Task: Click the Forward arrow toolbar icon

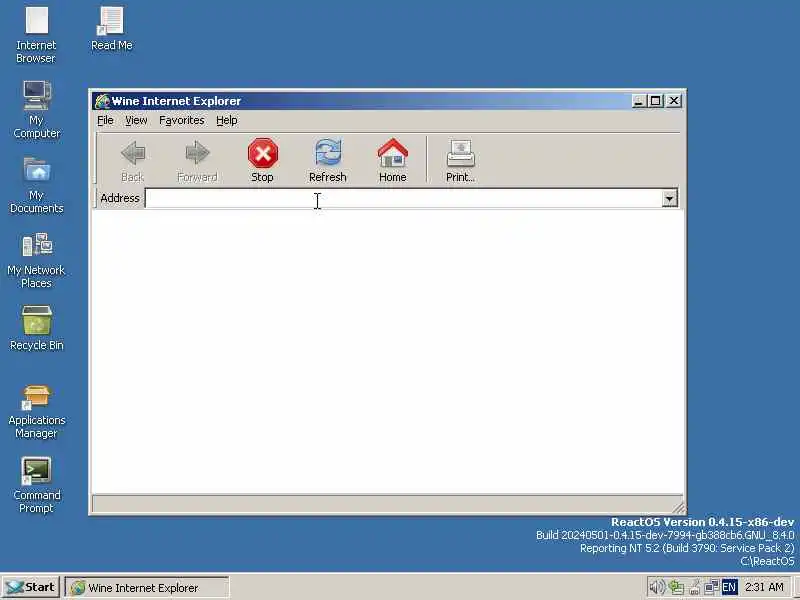Action: click(x=197, y=153)
